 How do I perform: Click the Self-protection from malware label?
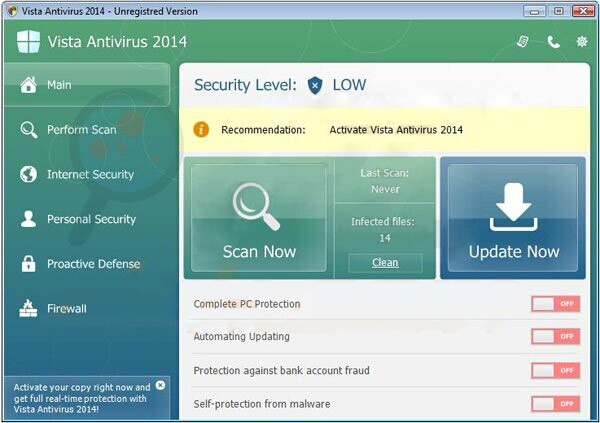[262, 404]
